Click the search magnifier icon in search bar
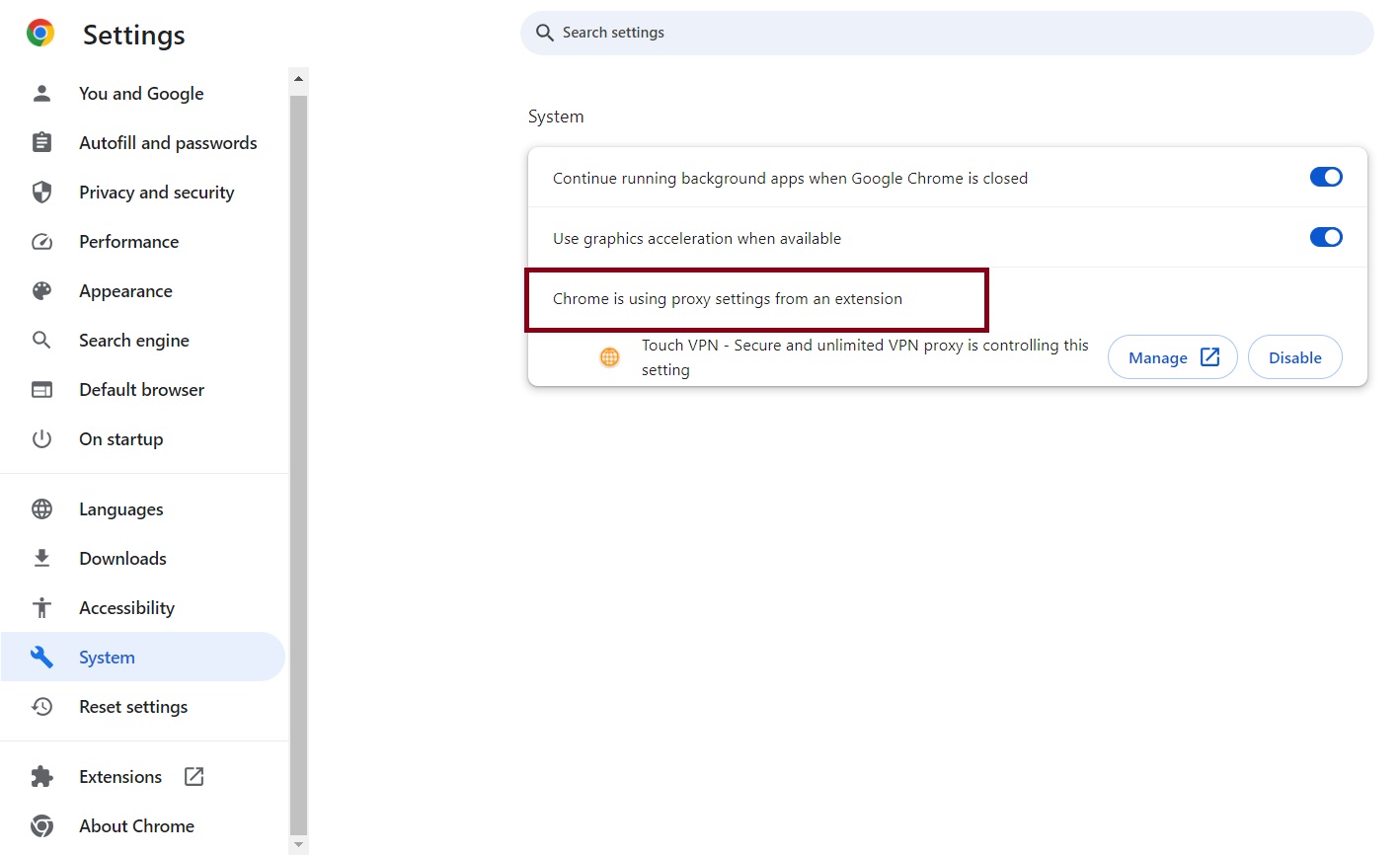Screen dimensions: 1400x855 [544, 33]
